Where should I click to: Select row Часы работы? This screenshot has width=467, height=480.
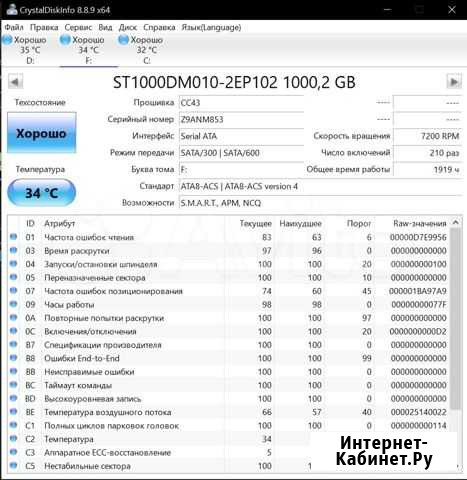pos(228,304)
